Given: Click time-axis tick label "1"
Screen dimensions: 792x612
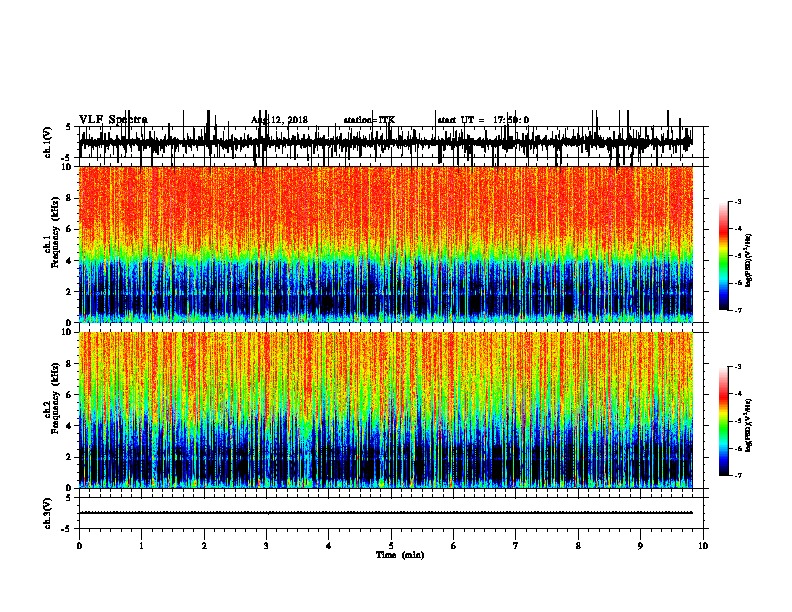Looking at the screenshot, I should [x=141, y=546].
